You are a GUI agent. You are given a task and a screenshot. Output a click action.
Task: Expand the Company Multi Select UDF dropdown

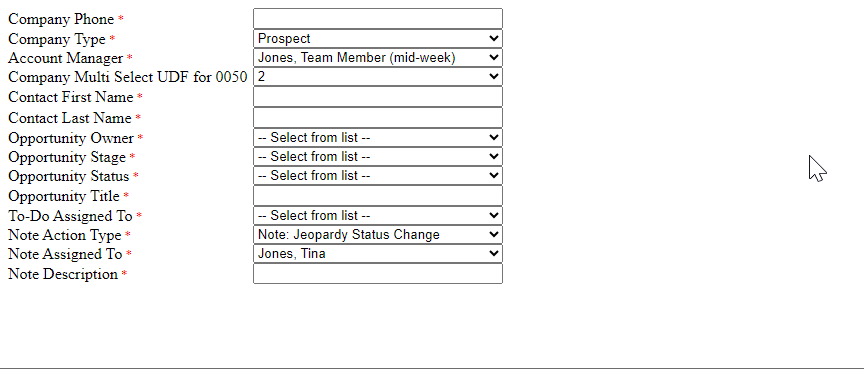[378, 77]
